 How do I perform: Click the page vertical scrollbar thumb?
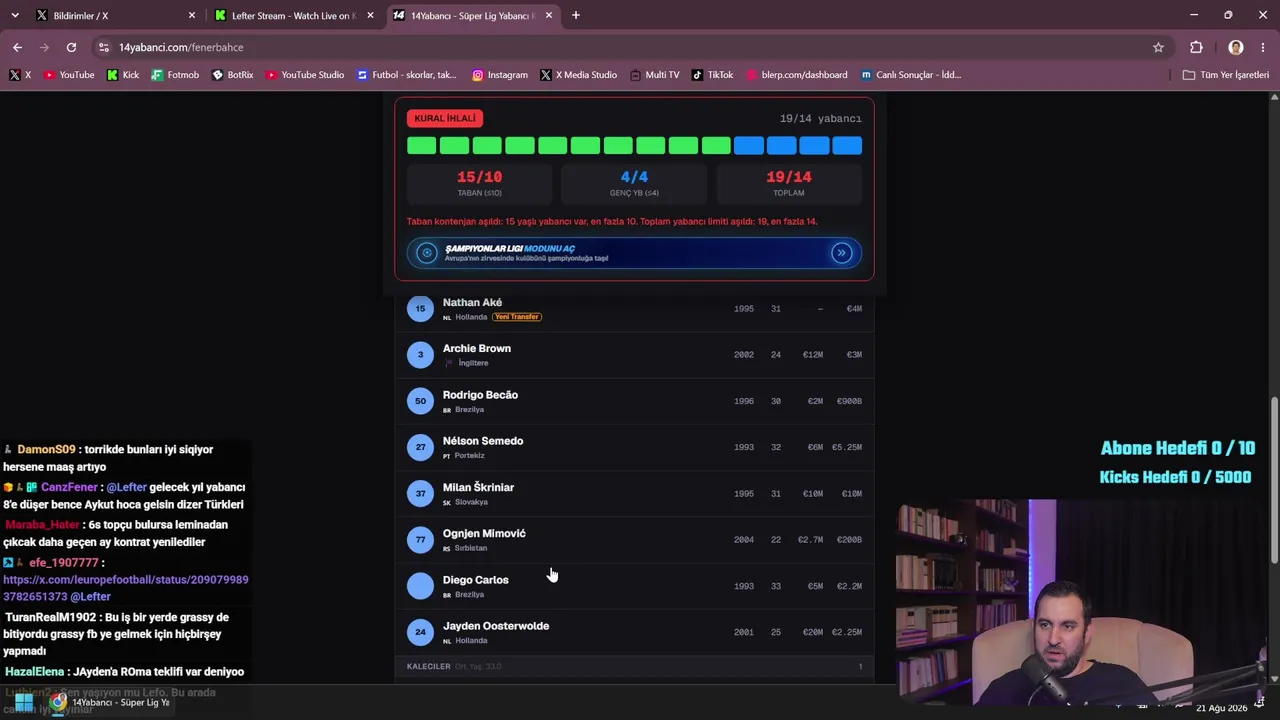pos(1274,480)
